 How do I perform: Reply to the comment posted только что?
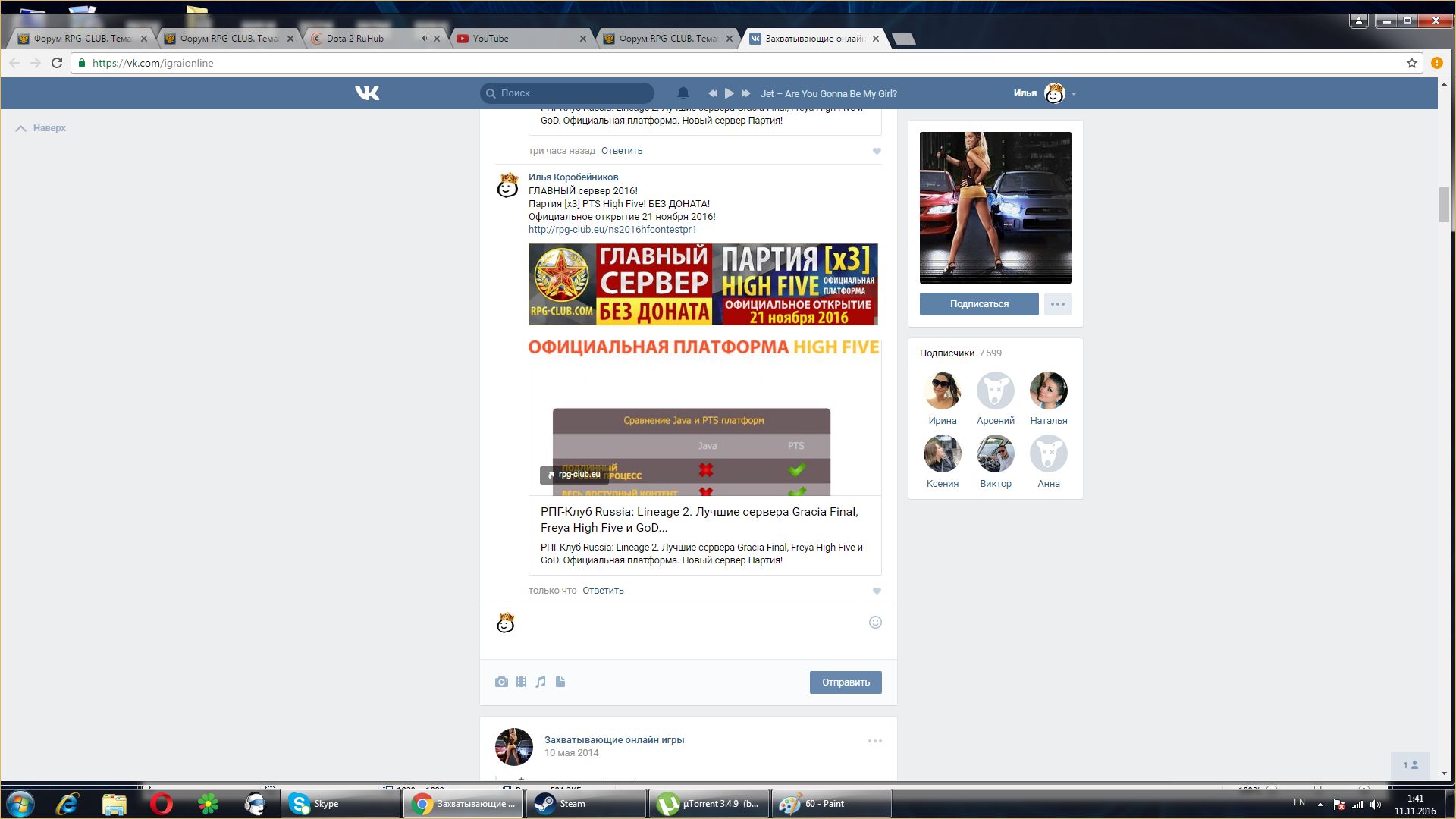[603, 591]
